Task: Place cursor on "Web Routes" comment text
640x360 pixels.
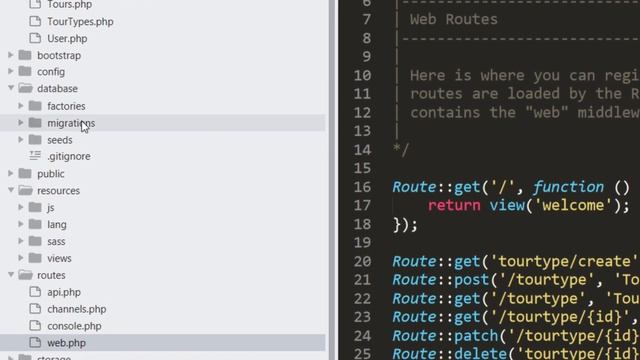Action: click(x=454, y=19)
